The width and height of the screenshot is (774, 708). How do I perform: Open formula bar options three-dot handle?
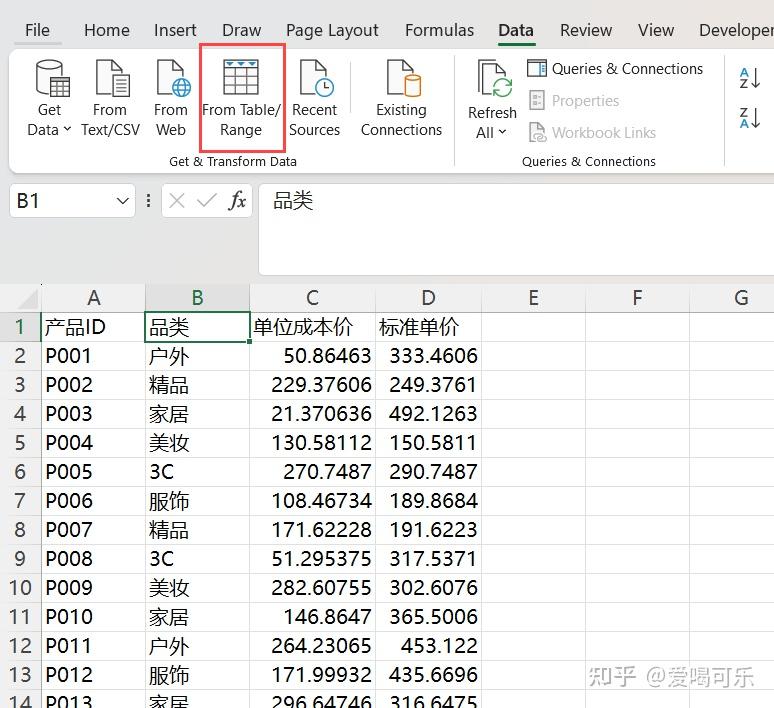click(148, 201)
